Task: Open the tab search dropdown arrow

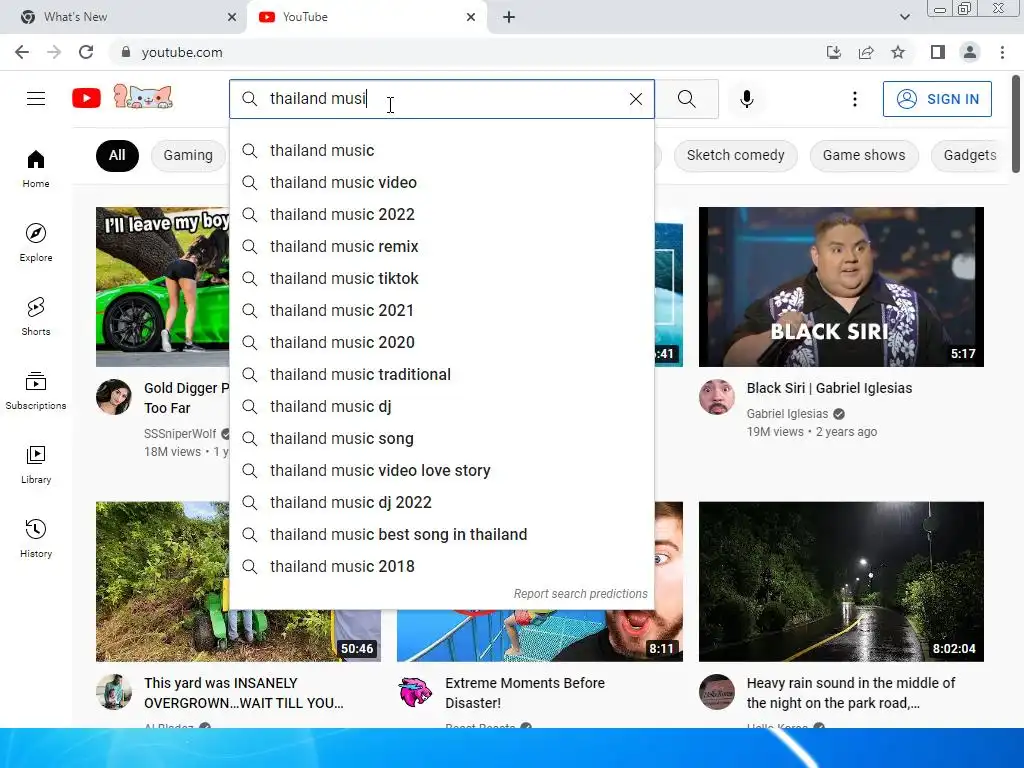Action: (x=904, y=17)
